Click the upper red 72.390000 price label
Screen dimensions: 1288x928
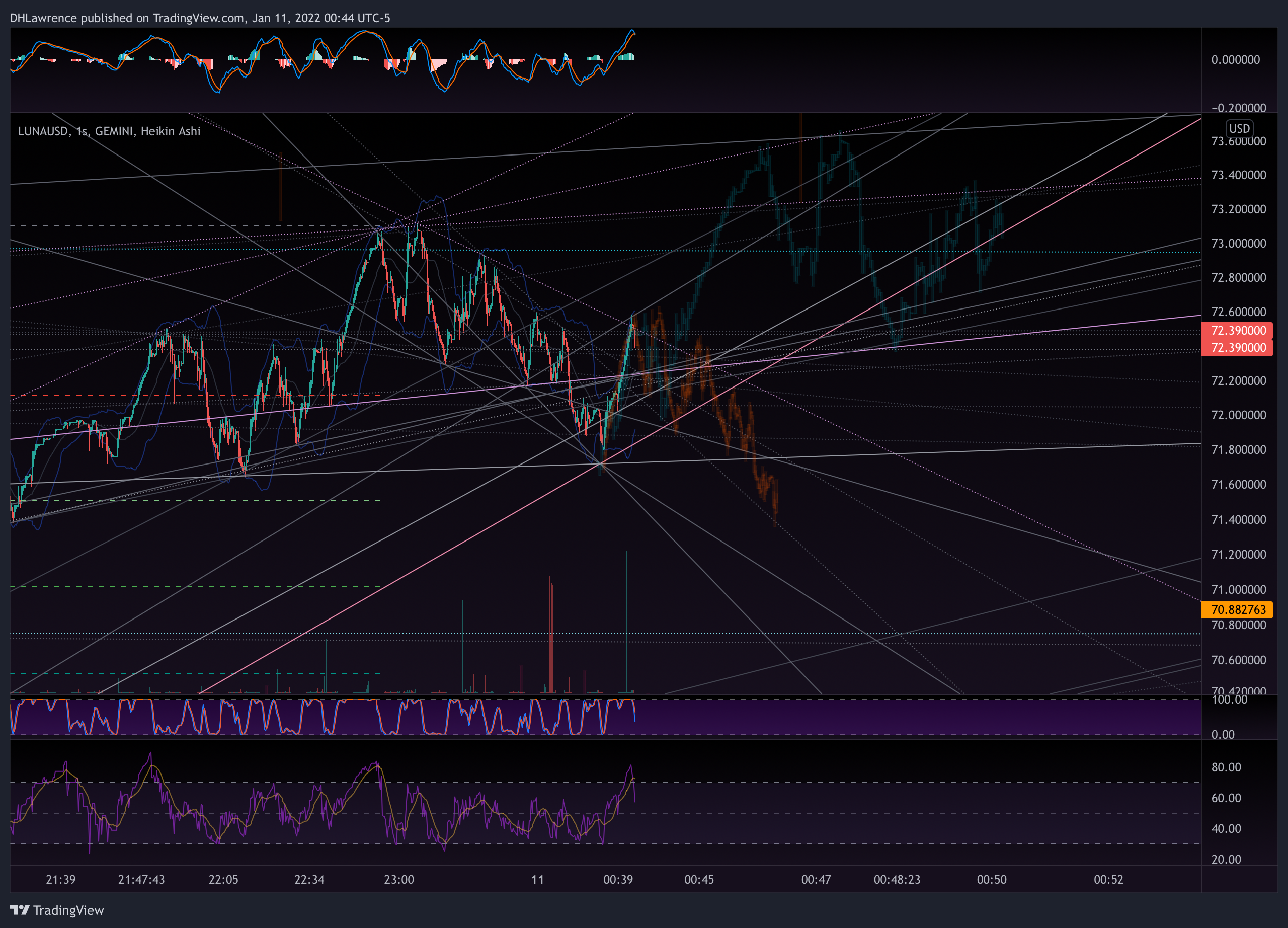pos(1237,330)
